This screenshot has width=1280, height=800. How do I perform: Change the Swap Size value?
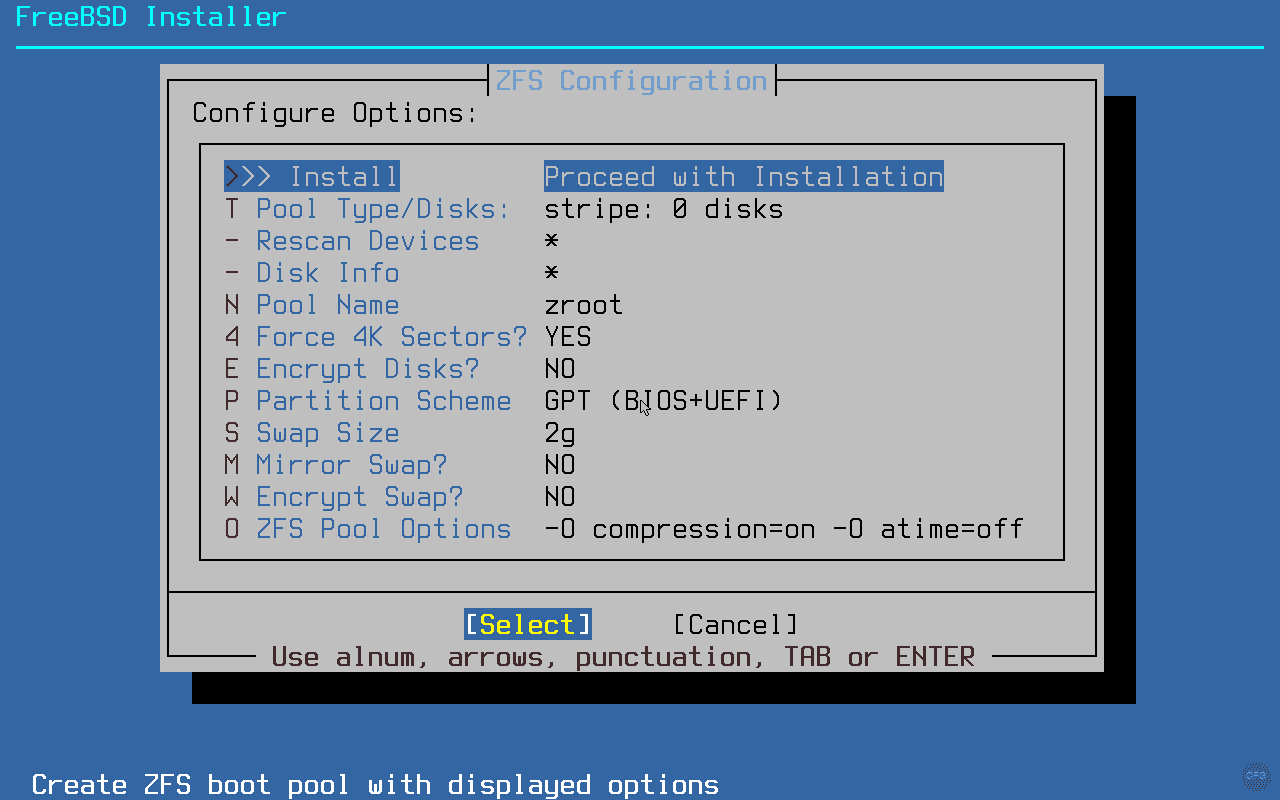pyautogui.click(x=327, y=432)
